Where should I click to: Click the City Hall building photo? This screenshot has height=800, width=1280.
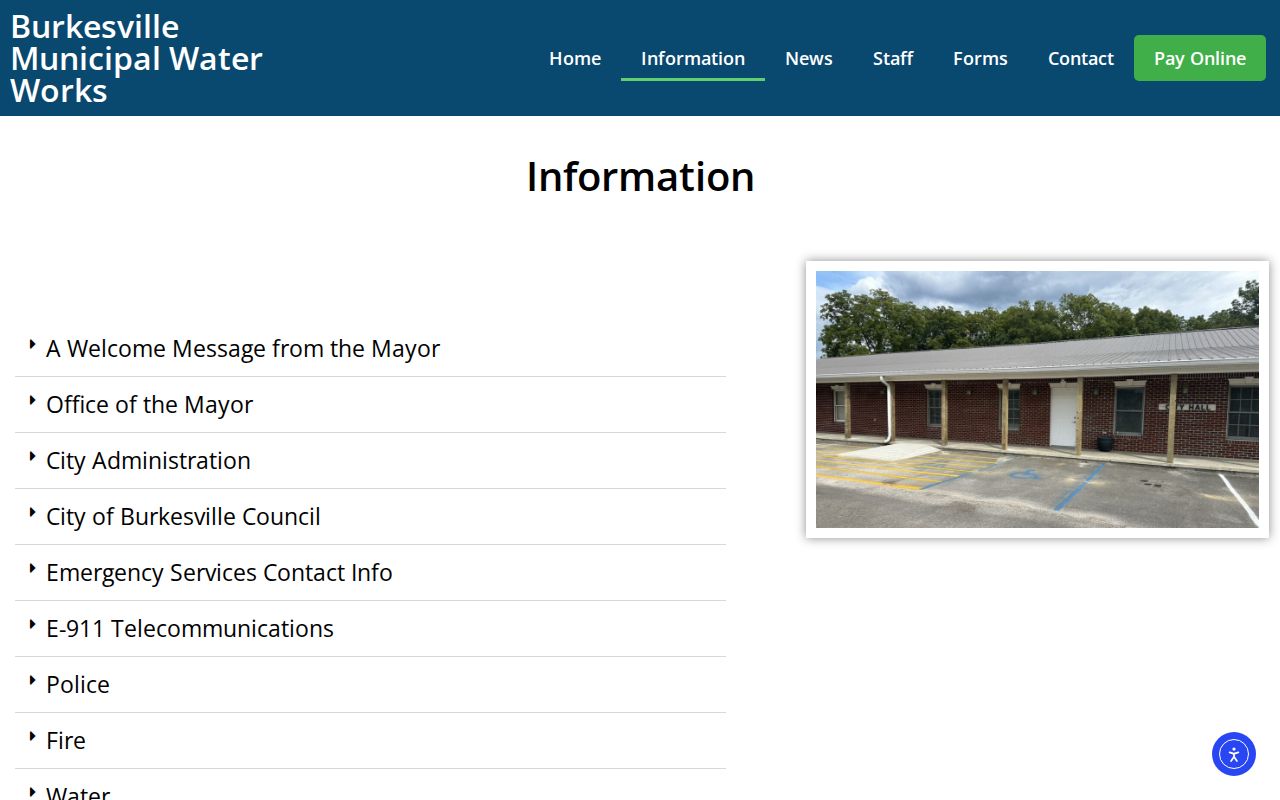point(1037,399)
